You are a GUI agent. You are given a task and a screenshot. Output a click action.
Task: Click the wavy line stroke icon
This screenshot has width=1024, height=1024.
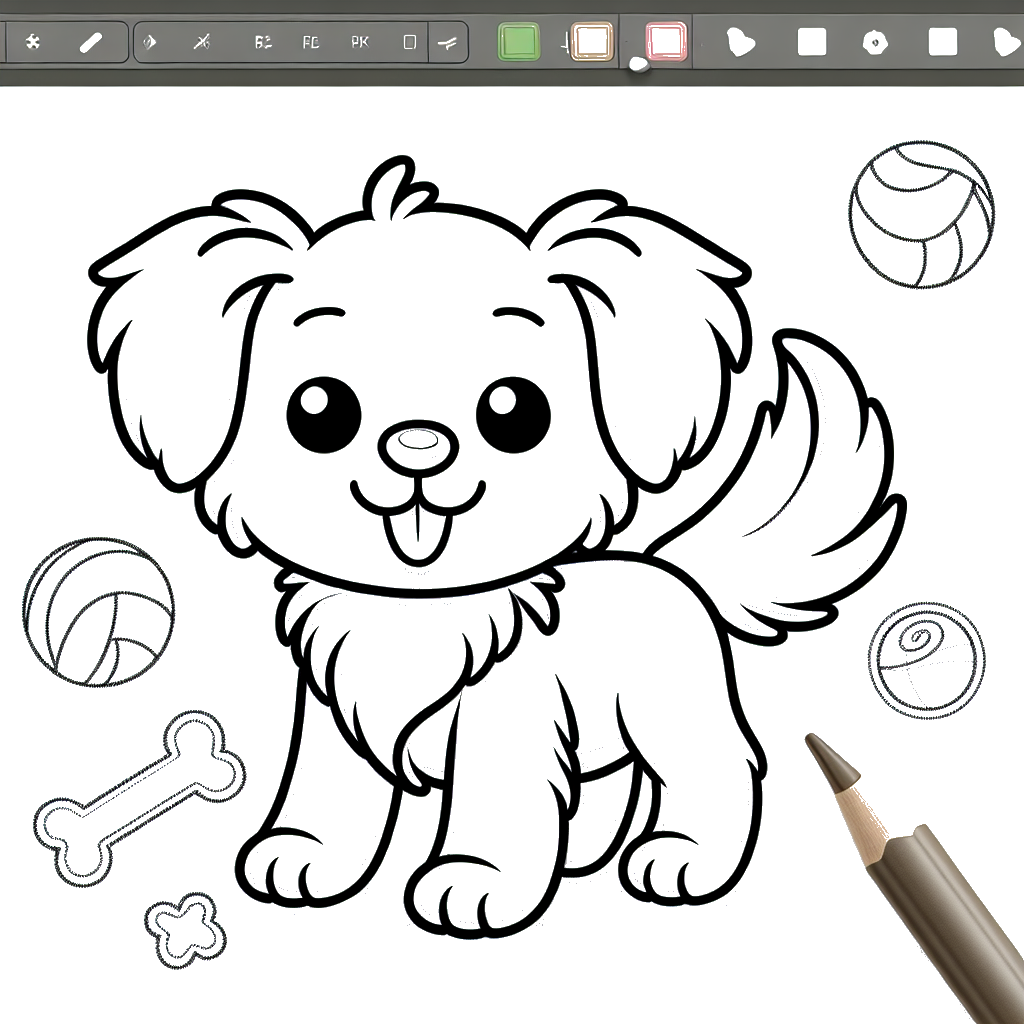(x=447, y=43)
